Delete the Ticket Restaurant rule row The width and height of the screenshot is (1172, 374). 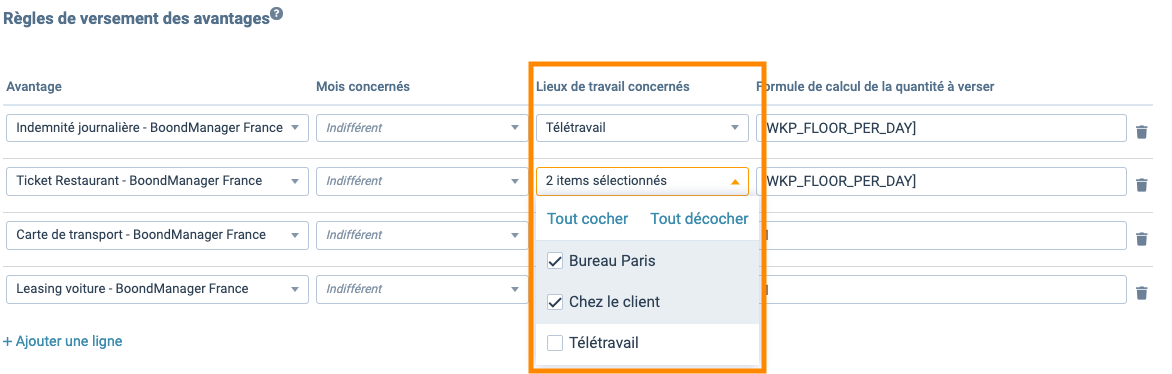point(1141,185)
